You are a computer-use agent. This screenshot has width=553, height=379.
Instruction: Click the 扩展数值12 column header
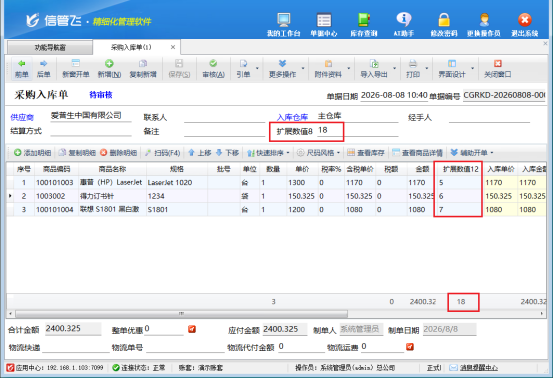[460, 169]
